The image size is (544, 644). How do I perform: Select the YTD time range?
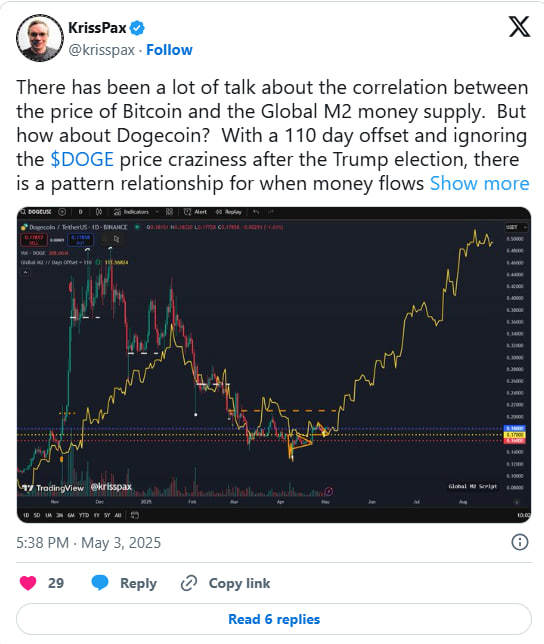pyautogui.click(x=84, y=515)
